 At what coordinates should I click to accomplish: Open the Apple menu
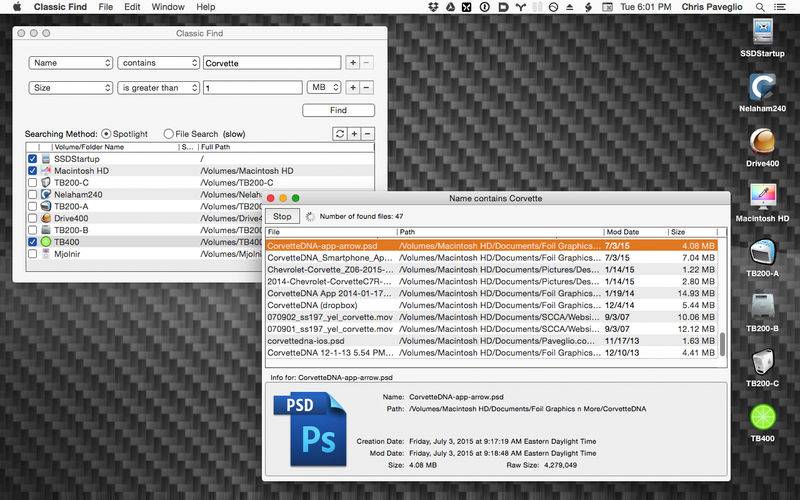(17, 7)
